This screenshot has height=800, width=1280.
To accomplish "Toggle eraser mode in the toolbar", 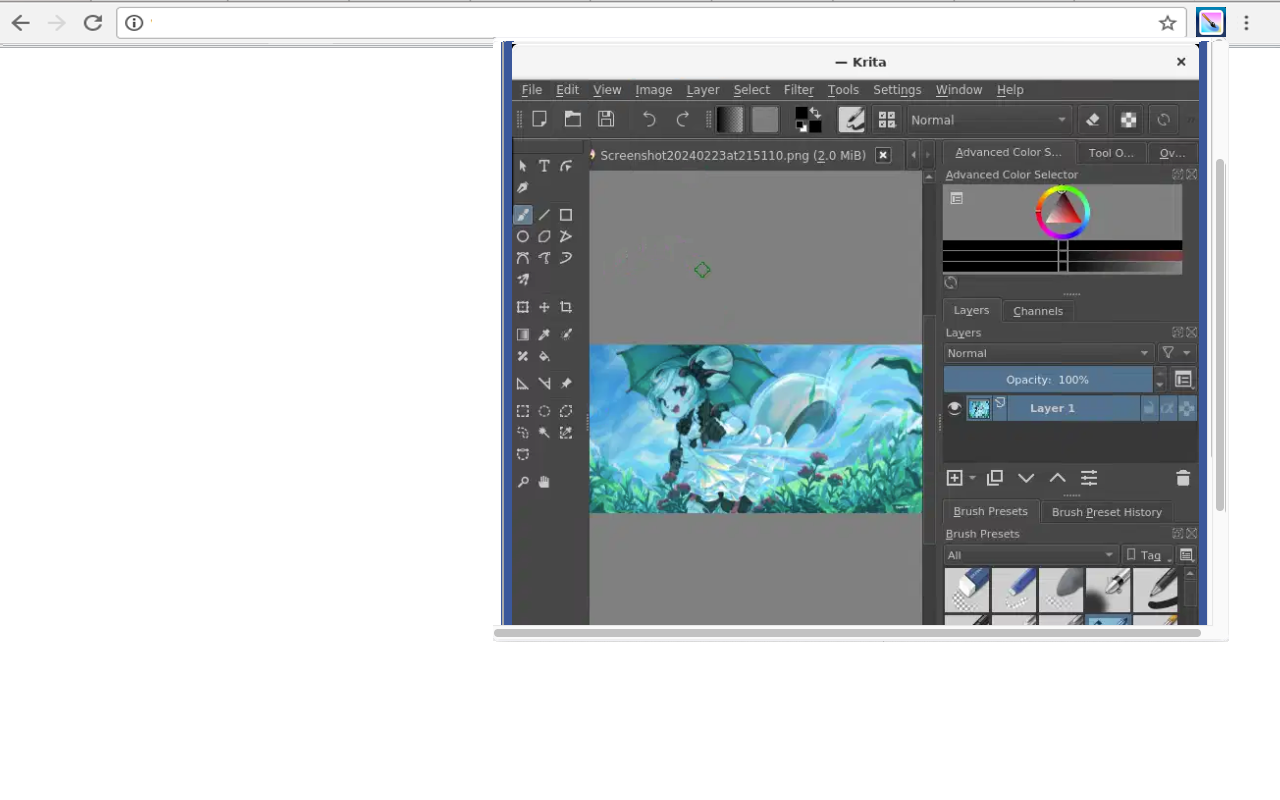I will (x=1092, y=119).
